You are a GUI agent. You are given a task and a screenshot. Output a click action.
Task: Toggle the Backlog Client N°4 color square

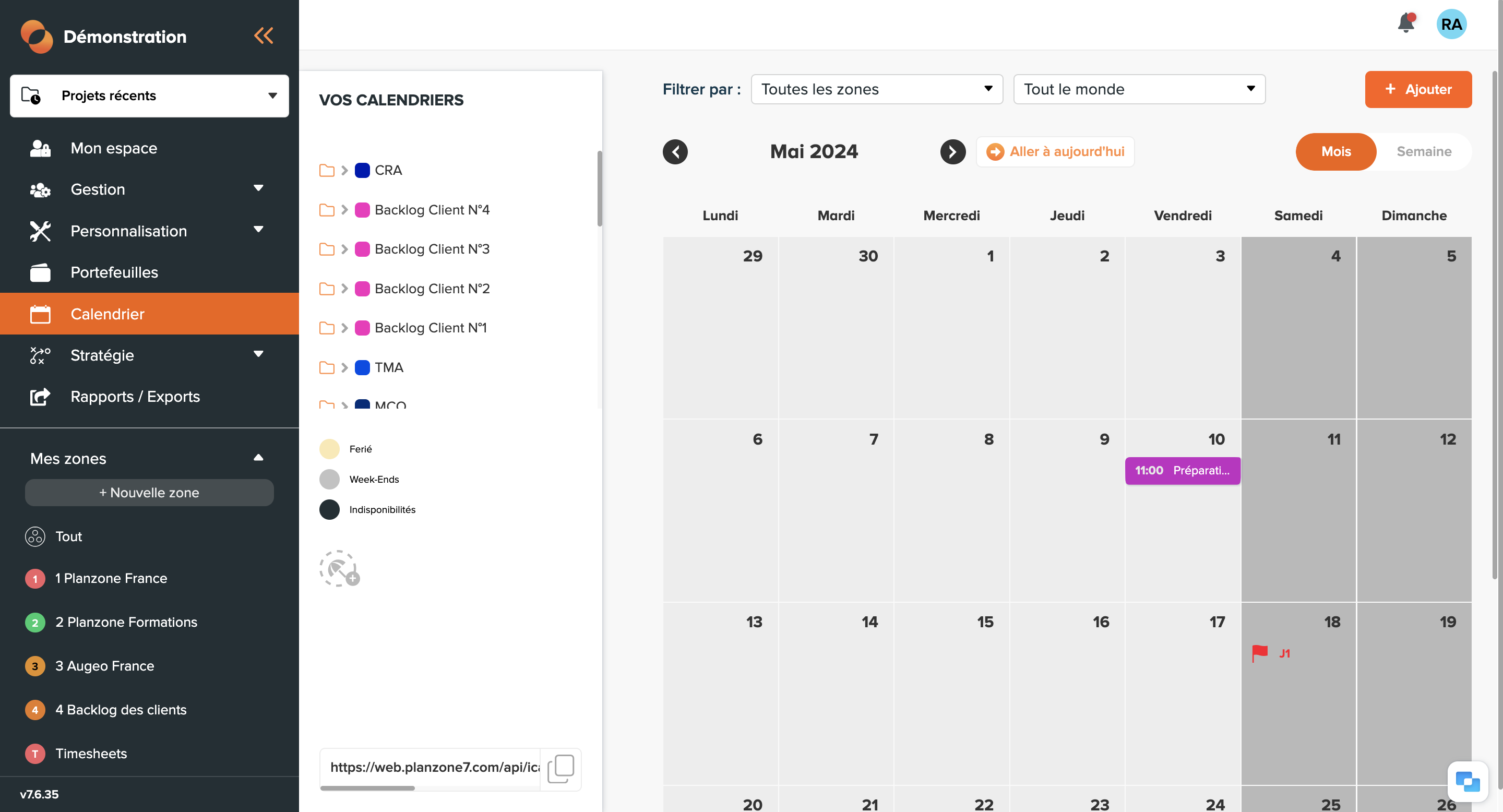click(362, 210)
